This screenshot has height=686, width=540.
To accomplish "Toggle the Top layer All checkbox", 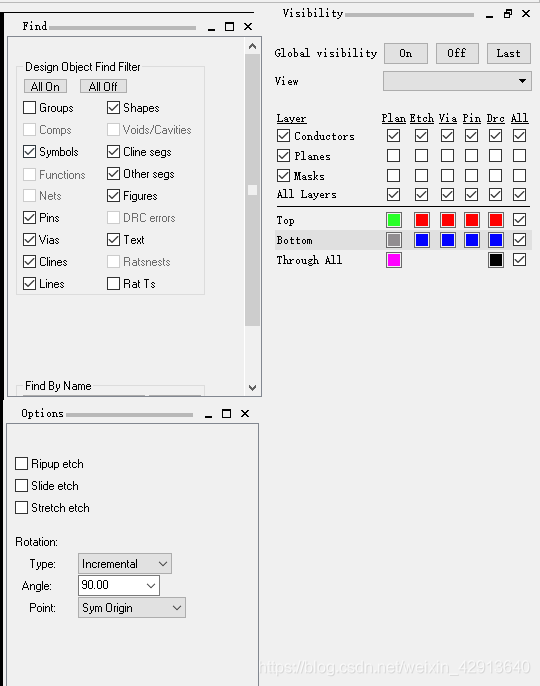I will (x=519, y=220).
